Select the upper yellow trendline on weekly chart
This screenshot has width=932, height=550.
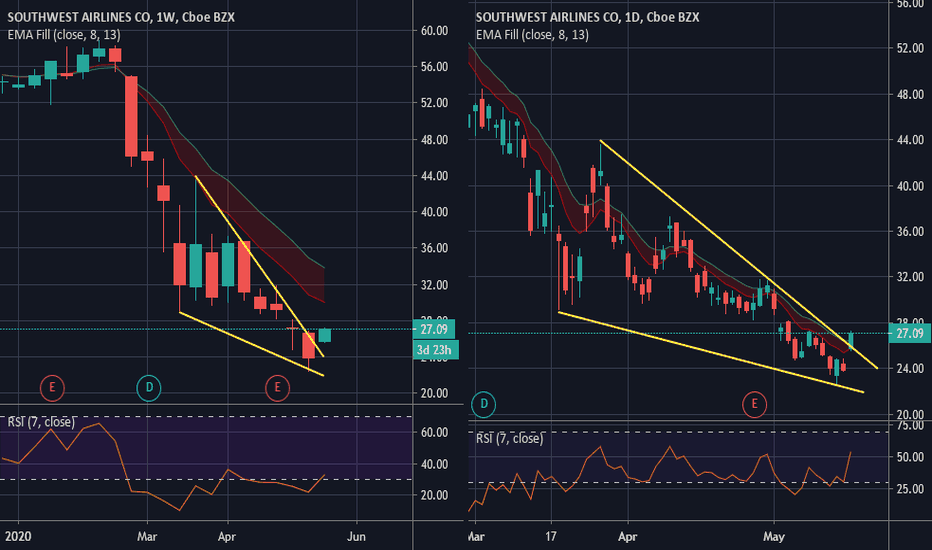point(259,266)
